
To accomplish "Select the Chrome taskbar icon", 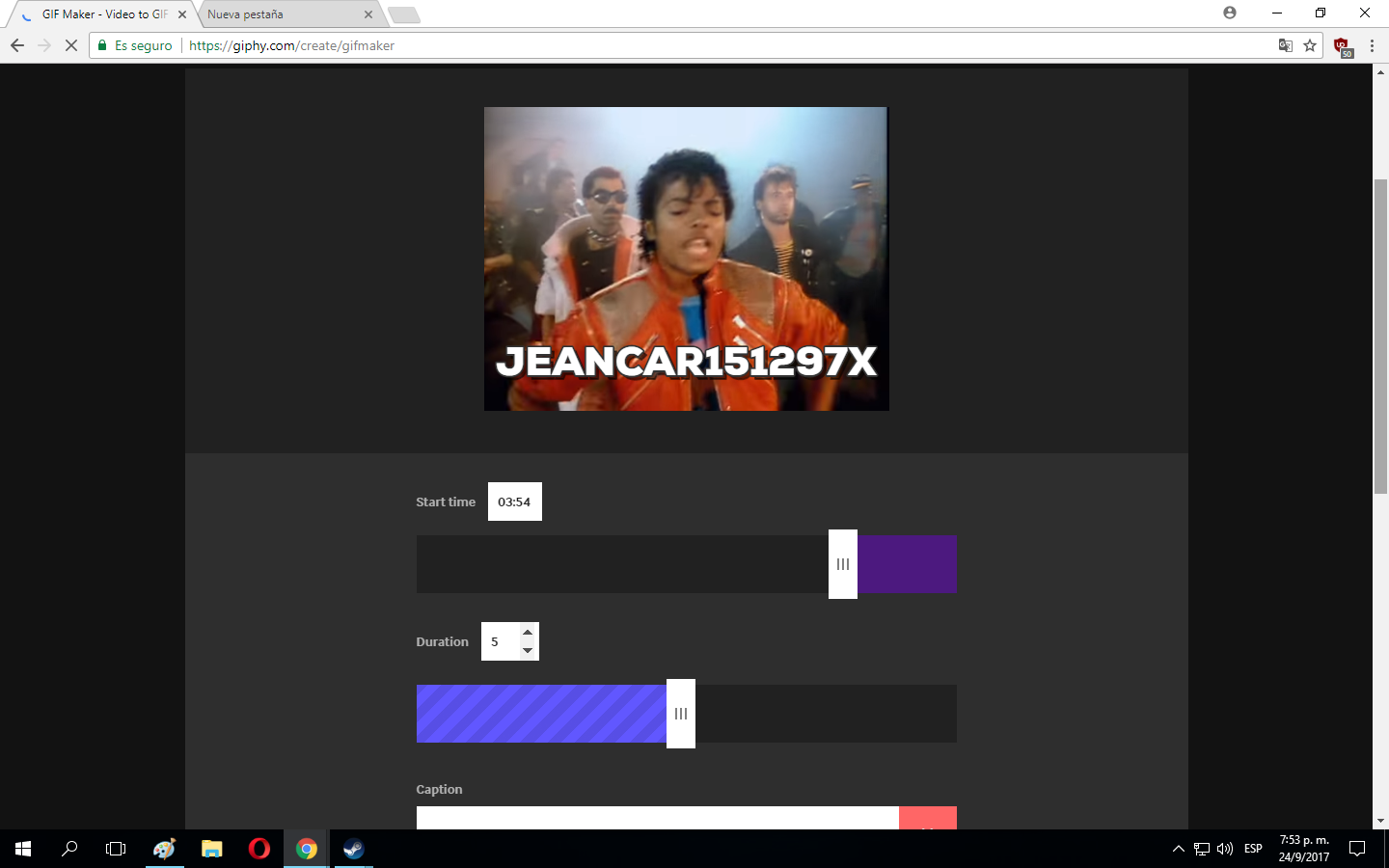I will pyautogui.click(x=307, y=849).
